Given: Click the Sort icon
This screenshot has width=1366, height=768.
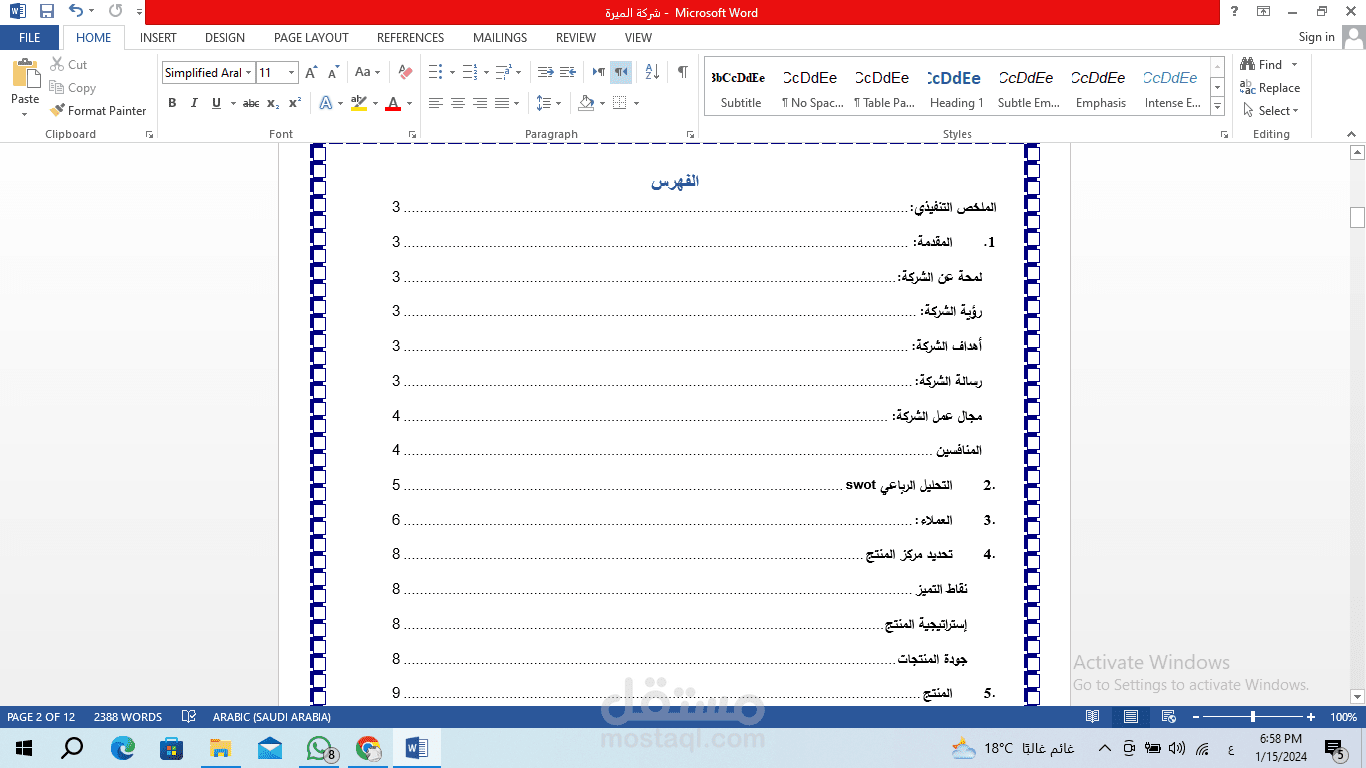Looking at the screenshot, I should click(652, 73).
